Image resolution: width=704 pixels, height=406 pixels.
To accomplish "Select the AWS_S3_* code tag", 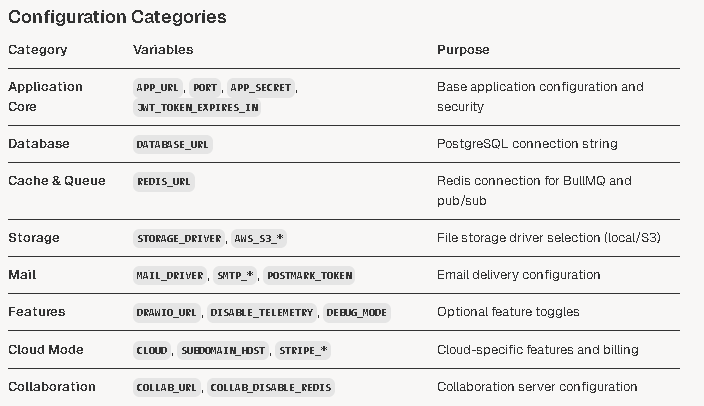I will tap(259, 238).
